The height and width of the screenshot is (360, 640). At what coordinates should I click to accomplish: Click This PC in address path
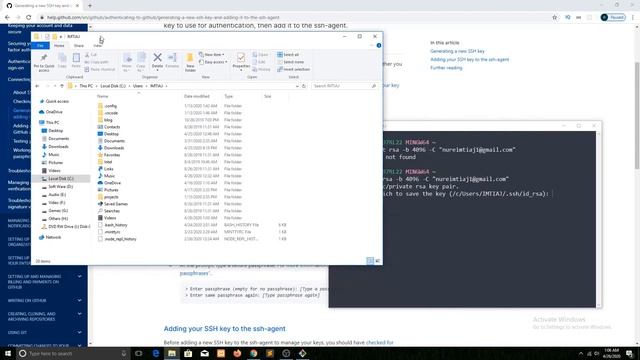click(86, 86)
